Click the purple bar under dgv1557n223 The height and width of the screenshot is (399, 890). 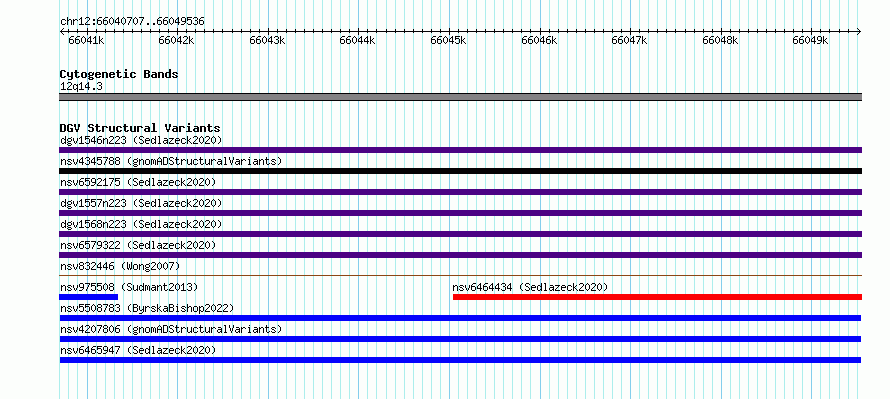point(460,213)
